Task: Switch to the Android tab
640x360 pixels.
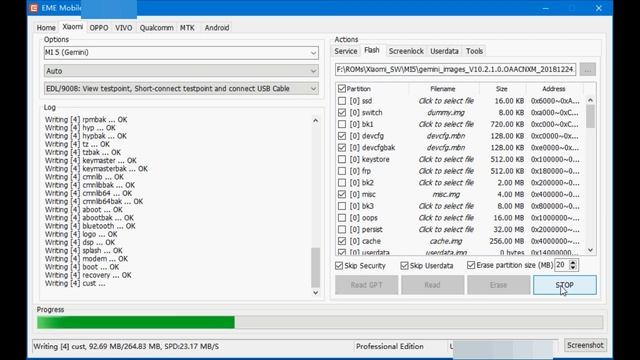Action: [x=217, y=28]
